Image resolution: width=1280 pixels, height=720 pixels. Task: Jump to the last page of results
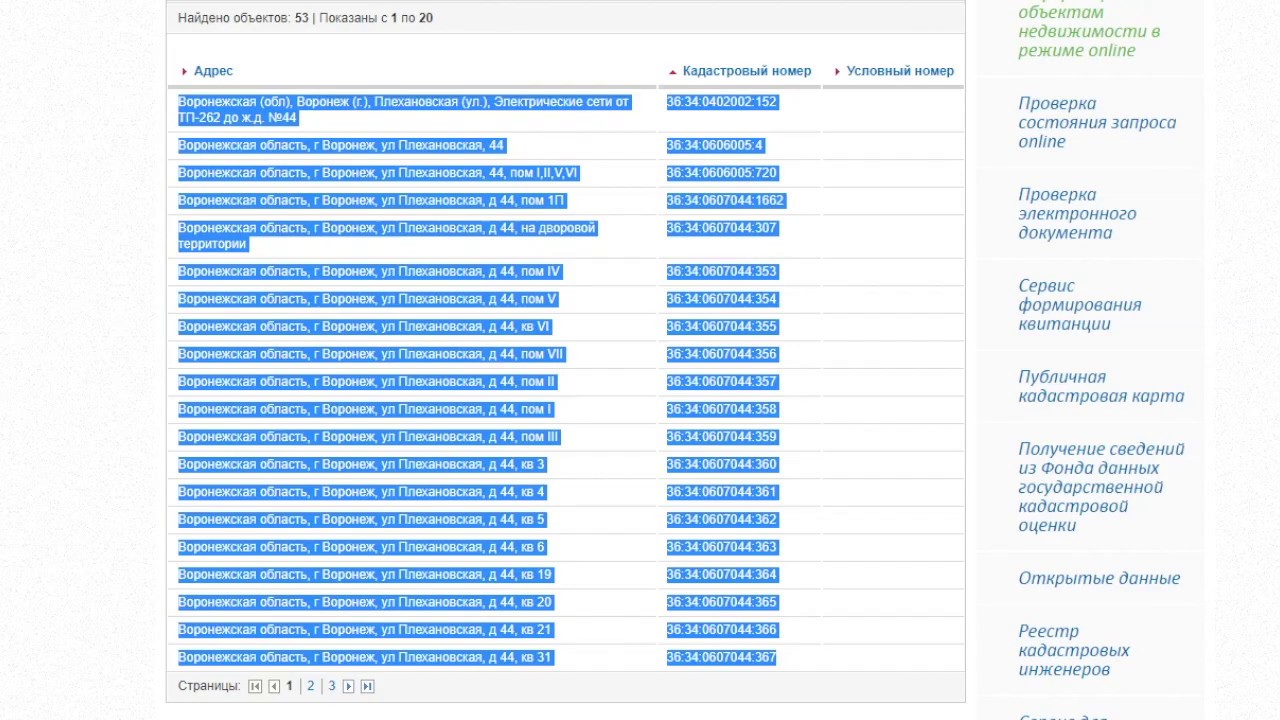click(368, 686)
